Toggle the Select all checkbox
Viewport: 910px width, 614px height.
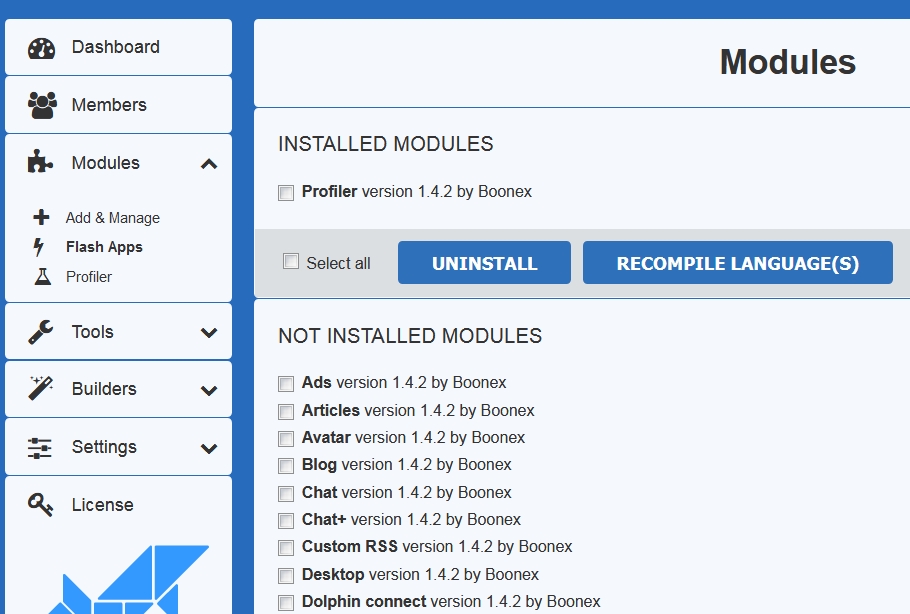pos(291,262)
